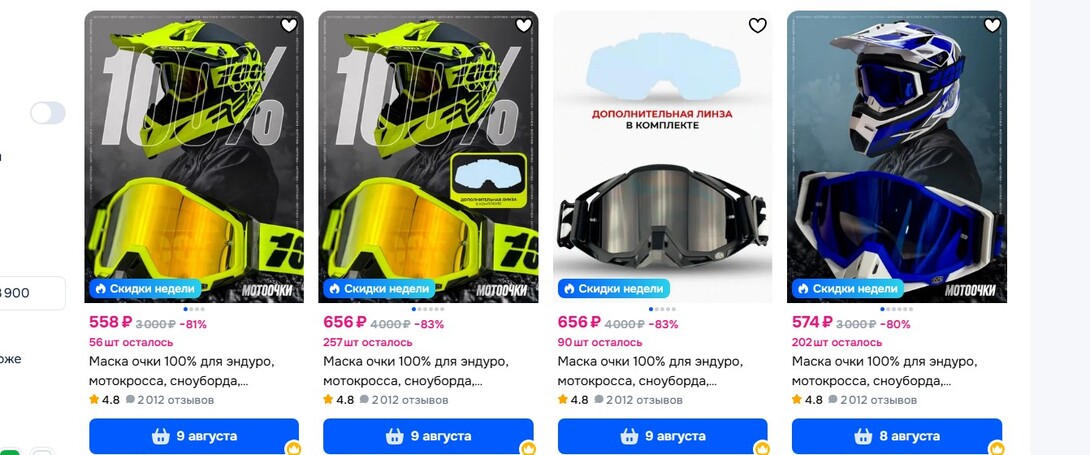This screenshot has width=1090, height=455.
Task: Click 'Скидки недели' badge on first card
Action: [x=145, y=288]
